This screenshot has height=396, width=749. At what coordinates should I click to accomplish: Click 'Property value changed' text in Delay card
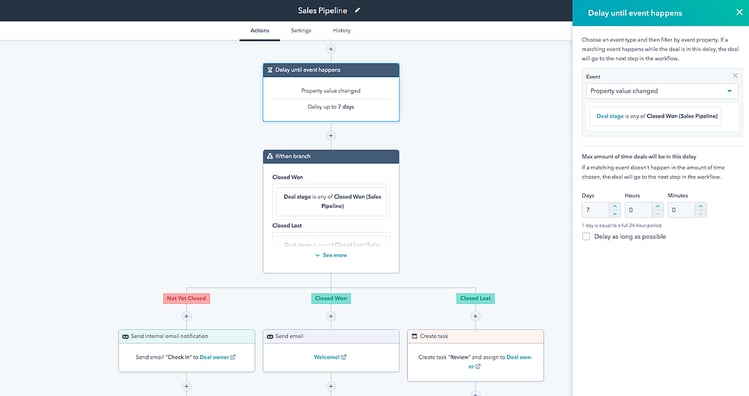(x=331, y=91)
